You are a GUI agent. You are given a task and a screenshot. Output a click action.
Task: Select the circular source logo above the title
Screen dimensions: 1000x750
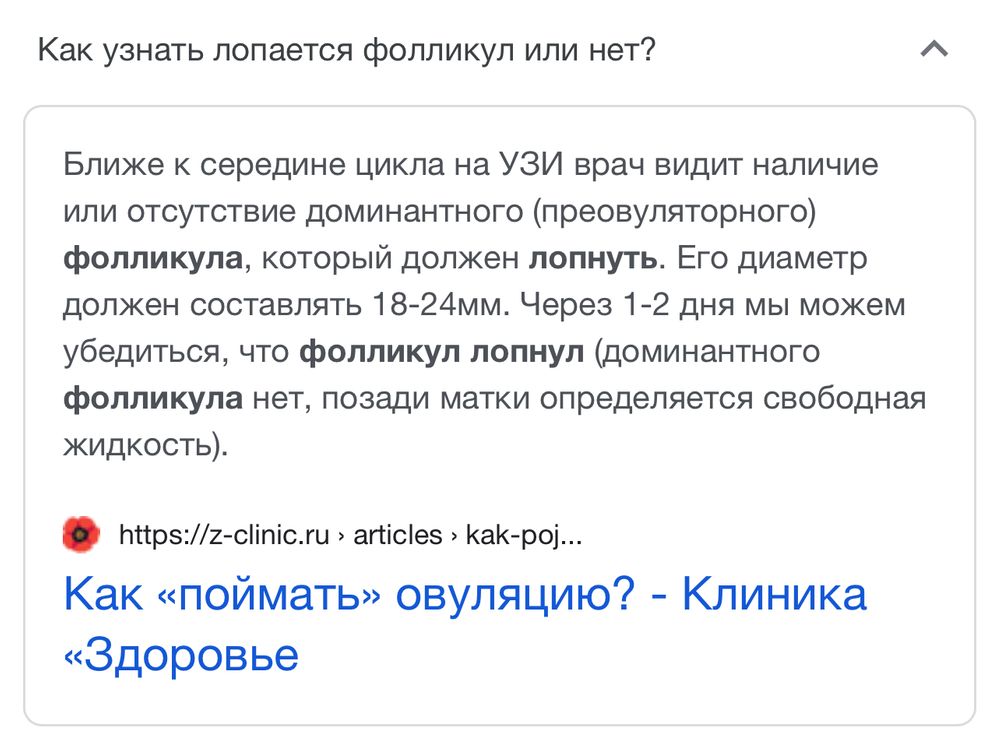(80, 534)
